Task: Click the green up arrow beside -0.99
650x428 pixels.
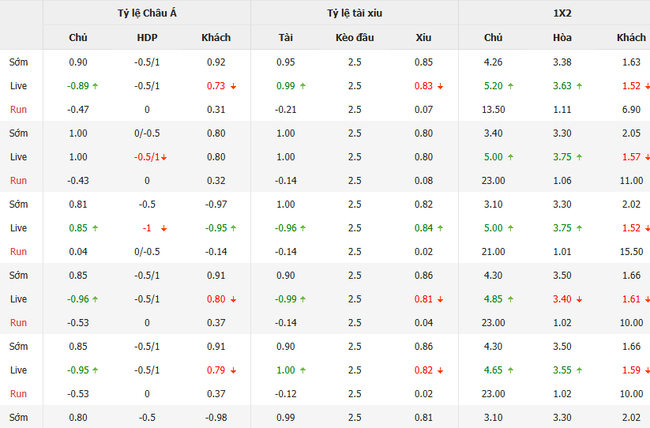Action: [303, 298]
